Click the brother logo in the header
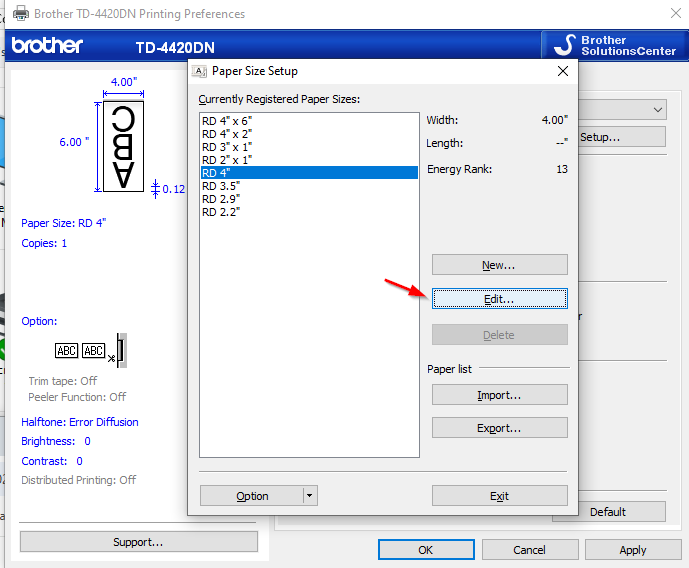 (x=47, y=46)
